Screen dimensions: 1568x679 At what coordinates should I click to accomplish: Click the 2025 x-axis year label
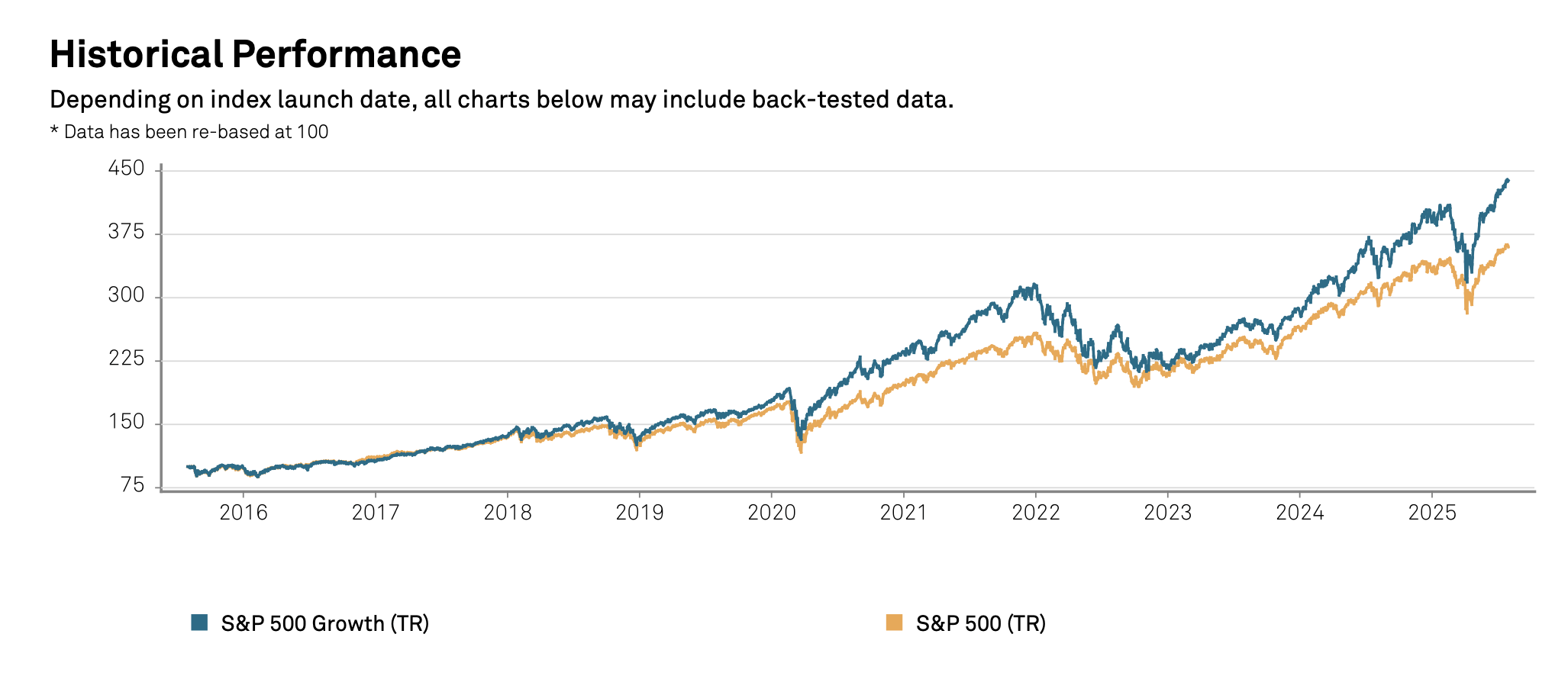point(1432,513)
